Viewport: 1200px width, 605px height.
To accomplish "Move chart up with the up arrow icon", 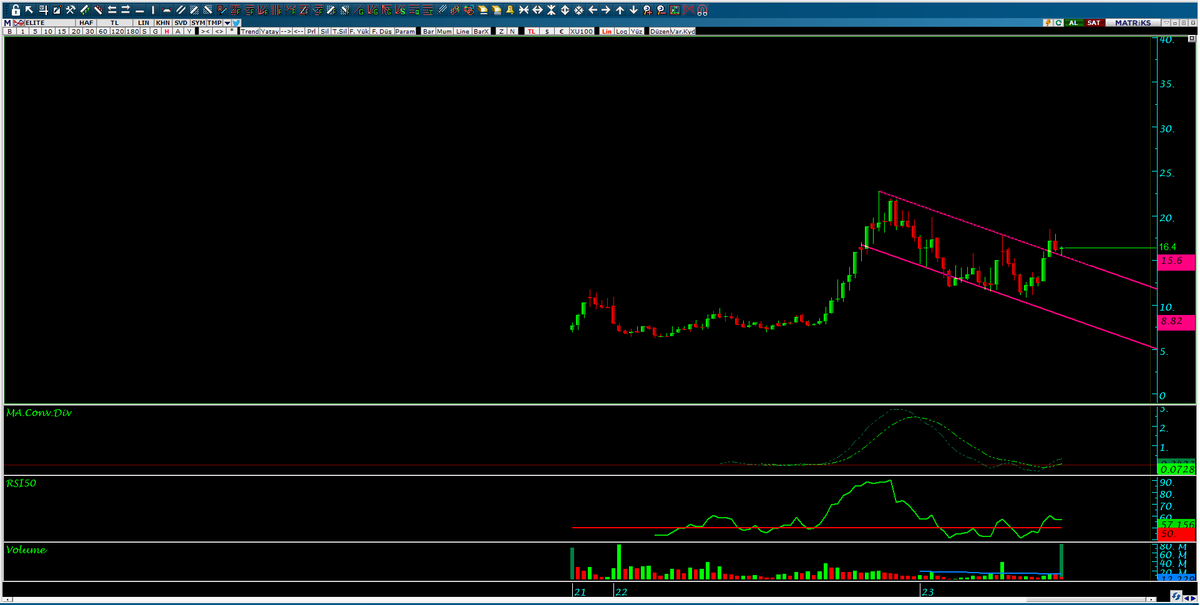I will [x=619, y=10].
